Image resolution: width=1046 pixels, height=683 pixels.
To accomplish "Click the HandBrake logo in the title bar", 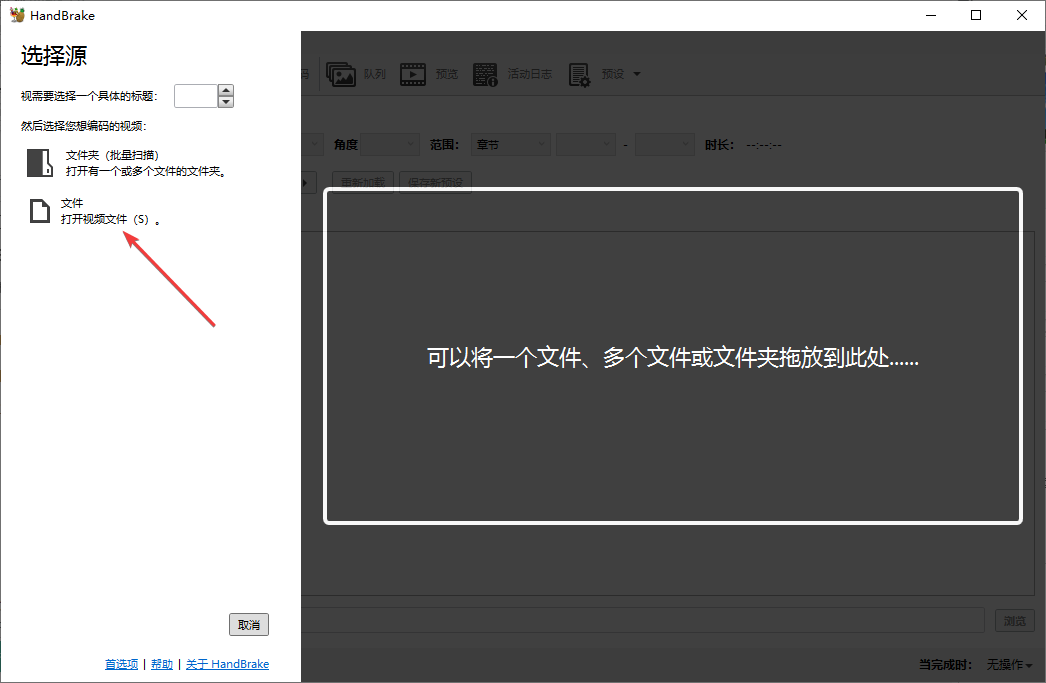I will pos(16,14).
